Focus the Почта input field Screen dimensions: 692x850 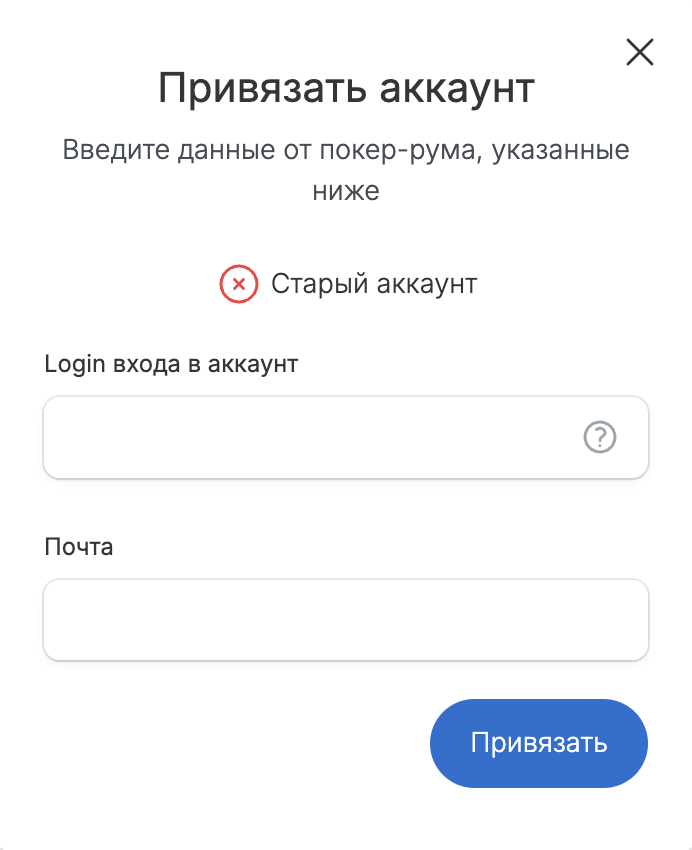click(346, 620)
